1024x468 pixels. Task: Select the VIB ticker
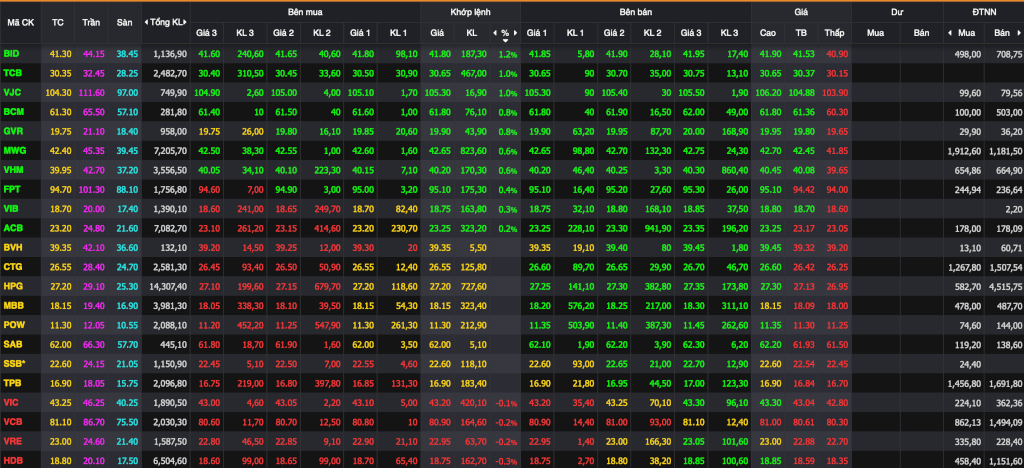tap(11, 209)
